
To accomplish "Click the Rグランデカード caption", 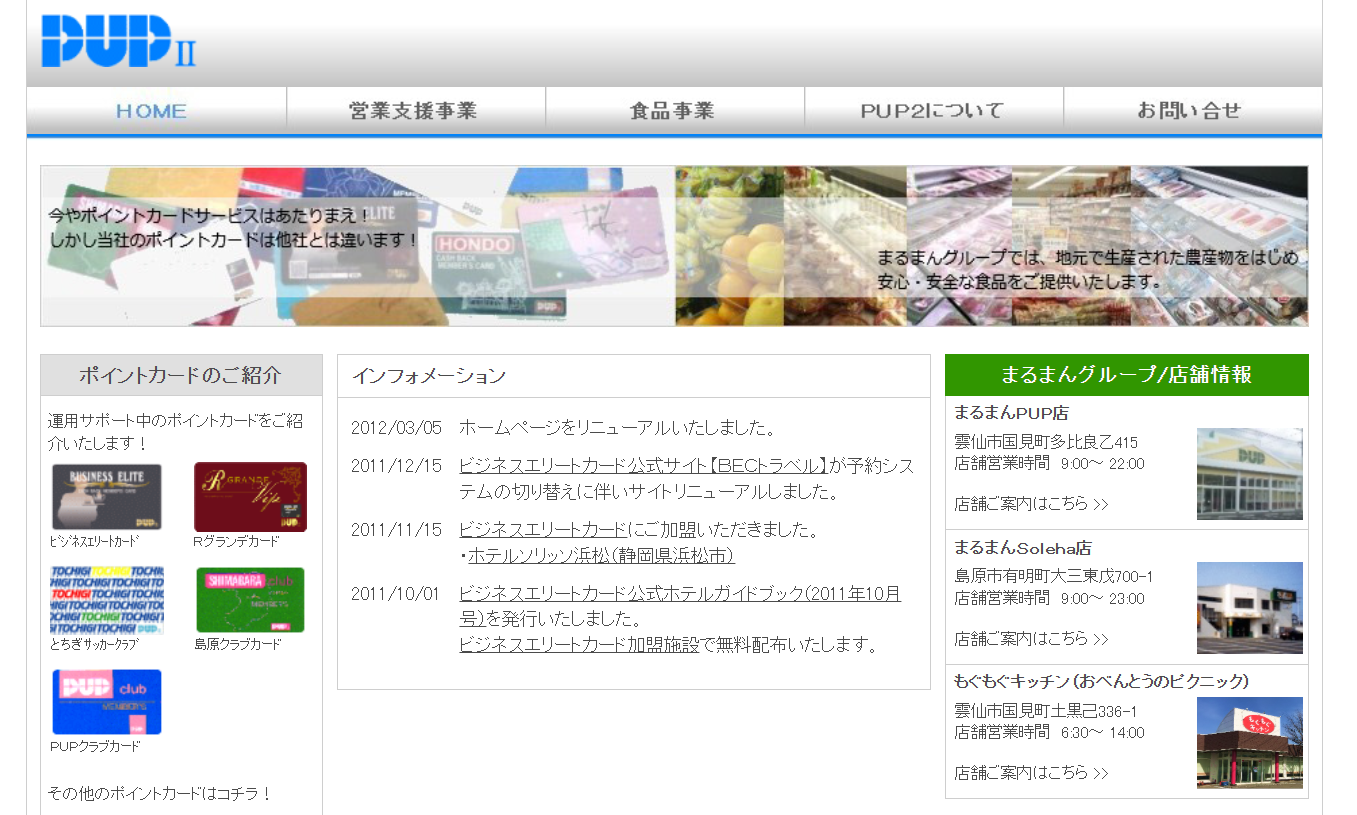I will [236, 541].
